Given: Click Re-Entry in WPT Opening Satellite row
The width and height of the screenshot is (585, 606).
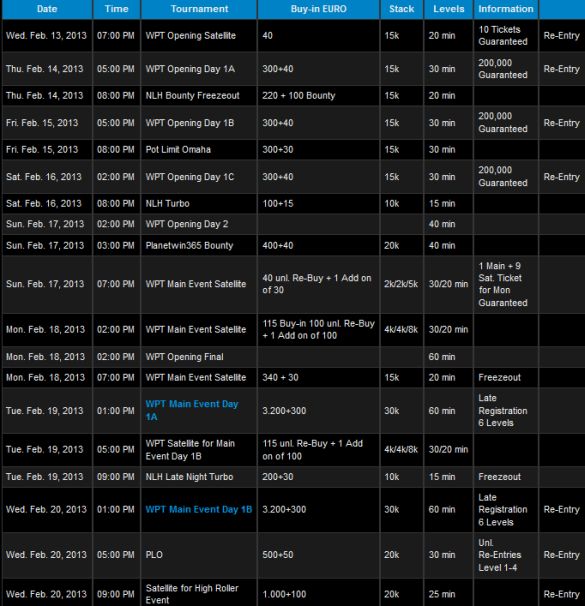Looking at the screenshot, I should (x=561, y=36).
